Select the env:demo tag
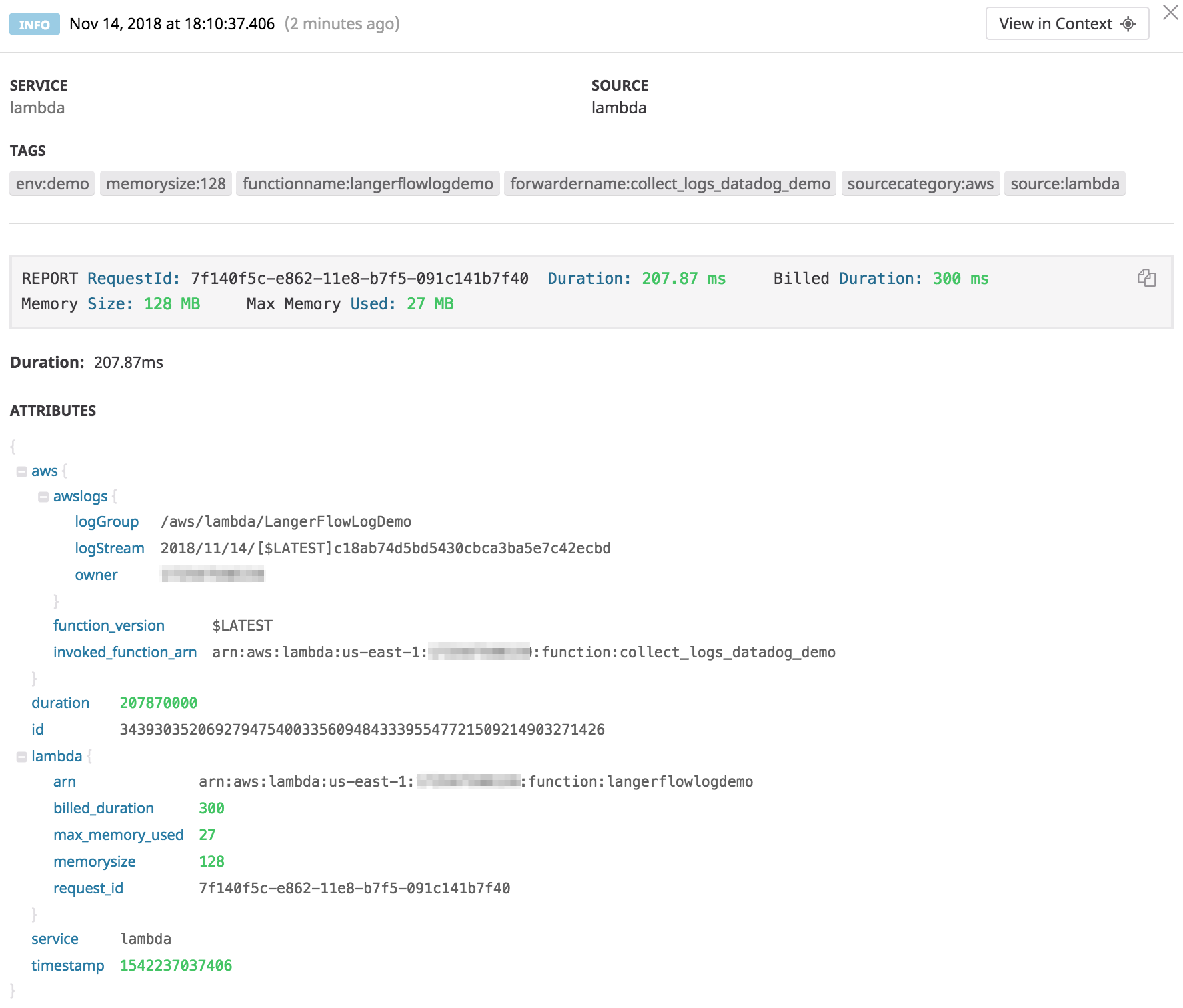1183x1008 pixels. [x=51, y=183]
